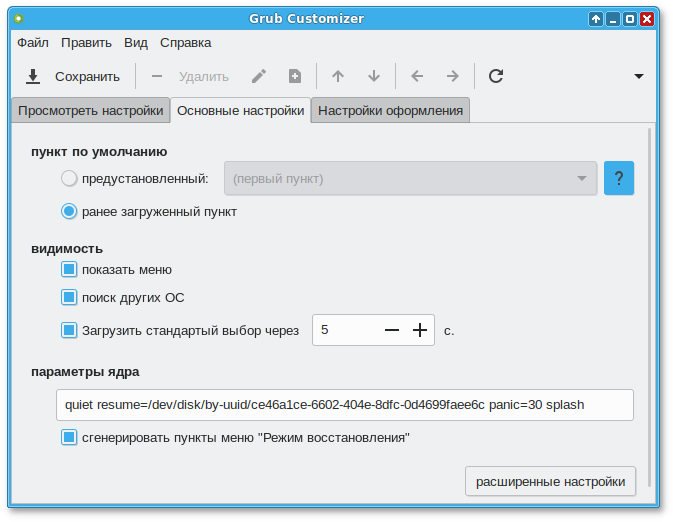Click the Сохранить toolbar label

tap(87, 76)
